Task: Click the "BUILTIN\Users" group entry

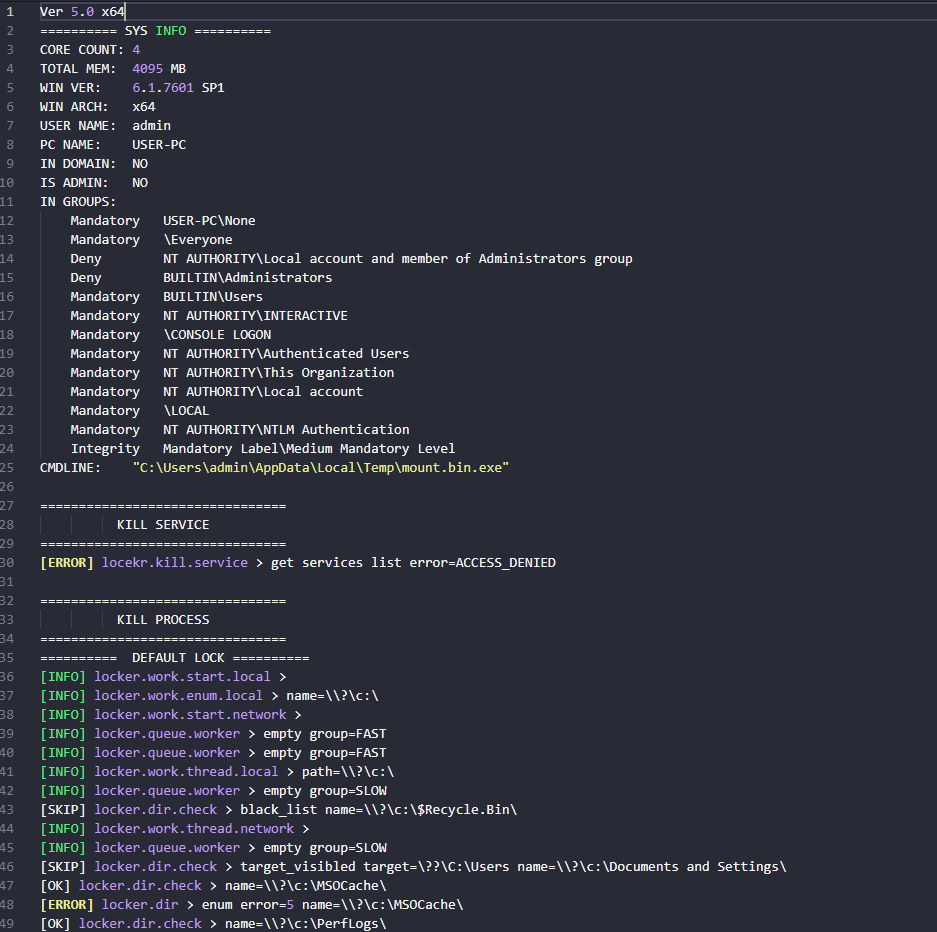Action: click(x=213, y=297)
